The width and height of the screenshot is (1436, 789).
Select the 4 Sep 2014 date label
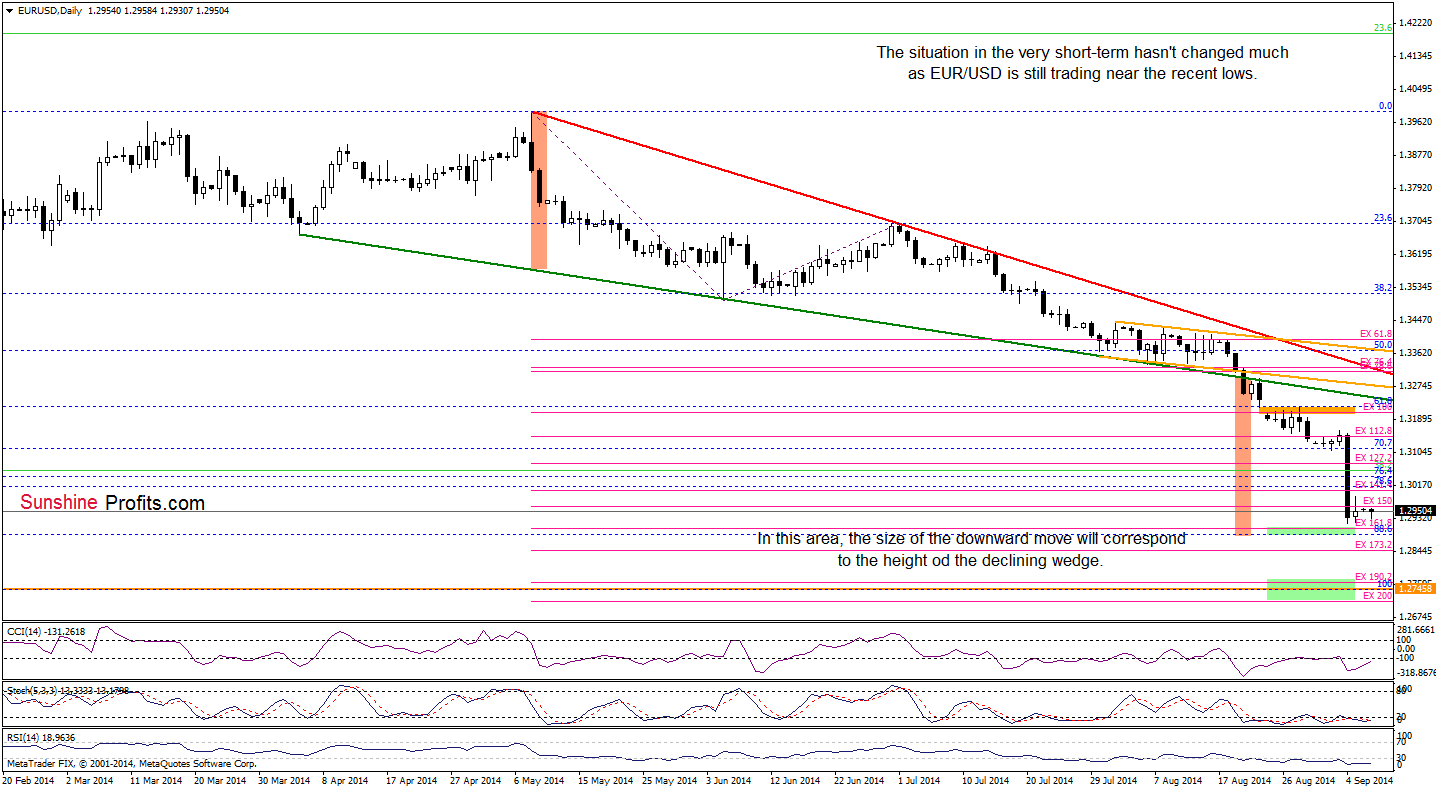[x=1368, y=779]
